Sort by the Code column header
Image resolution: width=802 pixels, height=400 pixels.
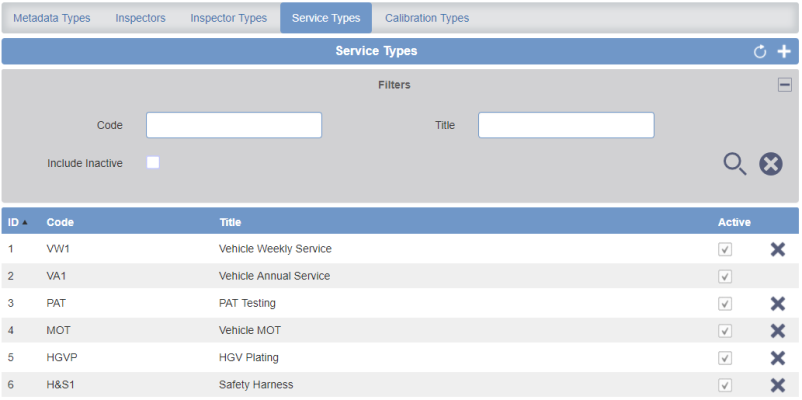(60, 223)
